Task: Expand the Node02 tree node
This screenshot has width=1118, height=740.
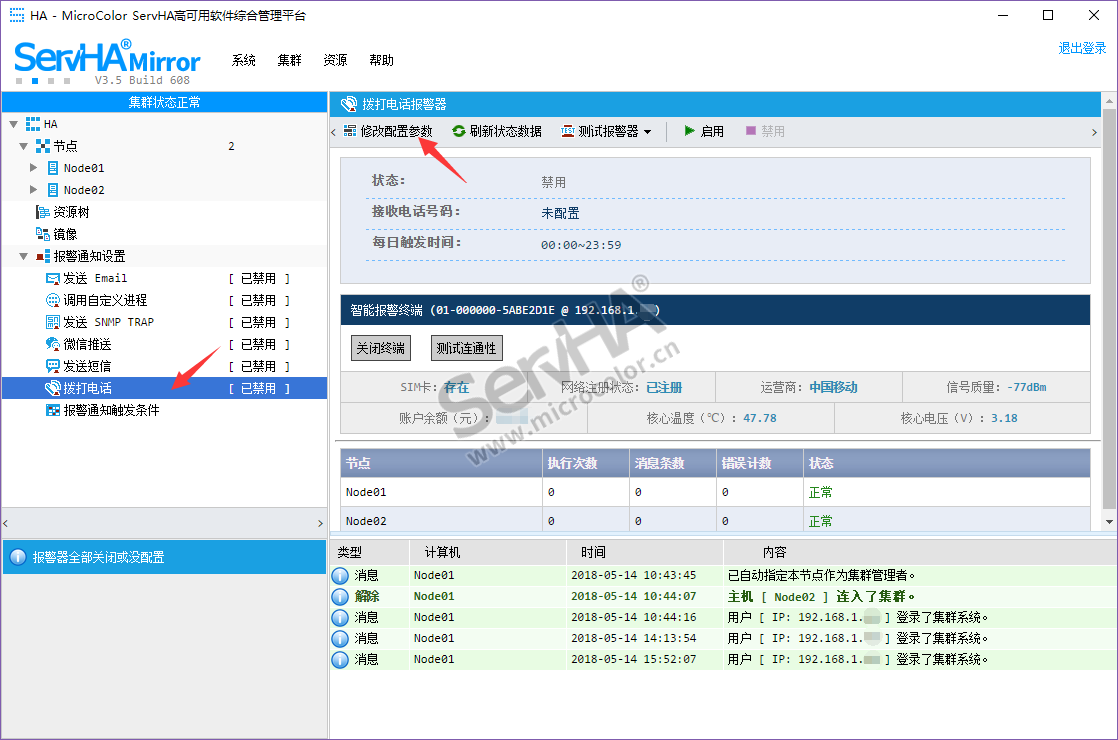Action: point(33,190)
